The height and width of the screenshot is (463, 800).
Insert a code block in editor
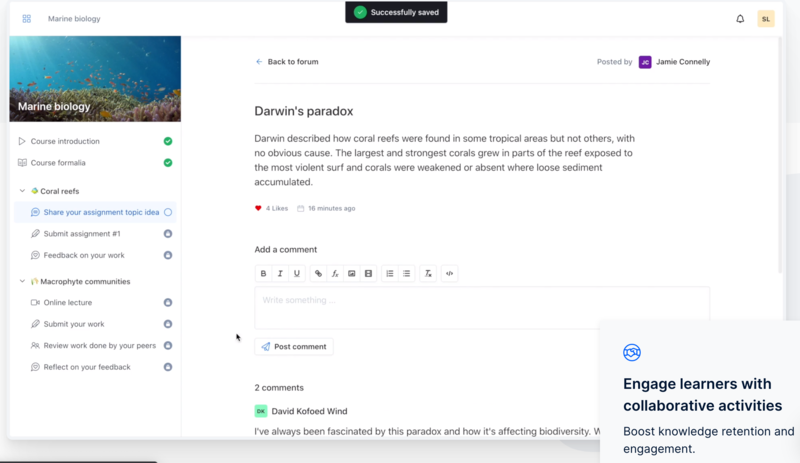point(449,273)
